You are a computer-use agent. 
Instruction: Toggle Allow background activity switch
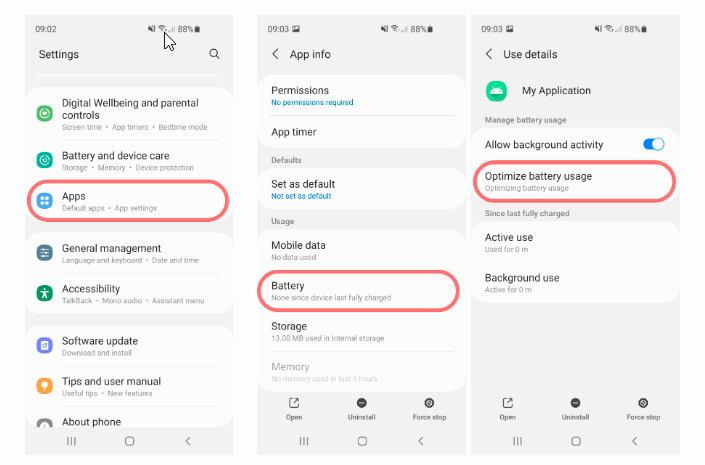click(x=654, y=144)
